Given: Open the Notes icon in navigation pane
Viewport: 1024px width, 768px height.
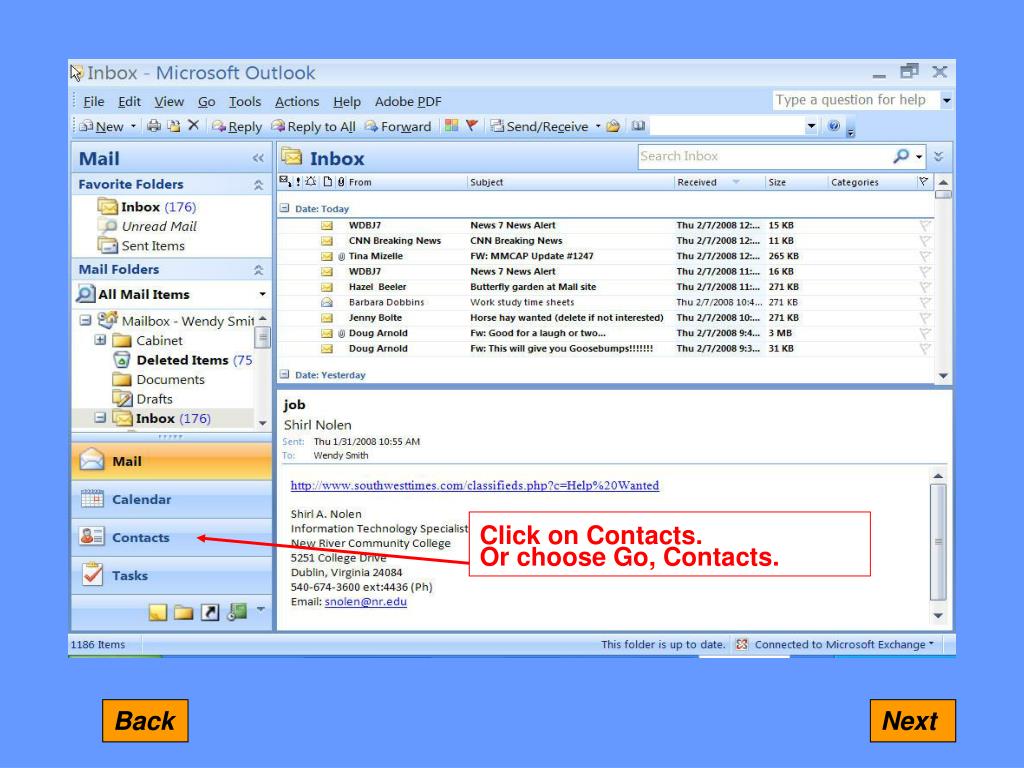Looking at the screenshot, I should point(157,612).
